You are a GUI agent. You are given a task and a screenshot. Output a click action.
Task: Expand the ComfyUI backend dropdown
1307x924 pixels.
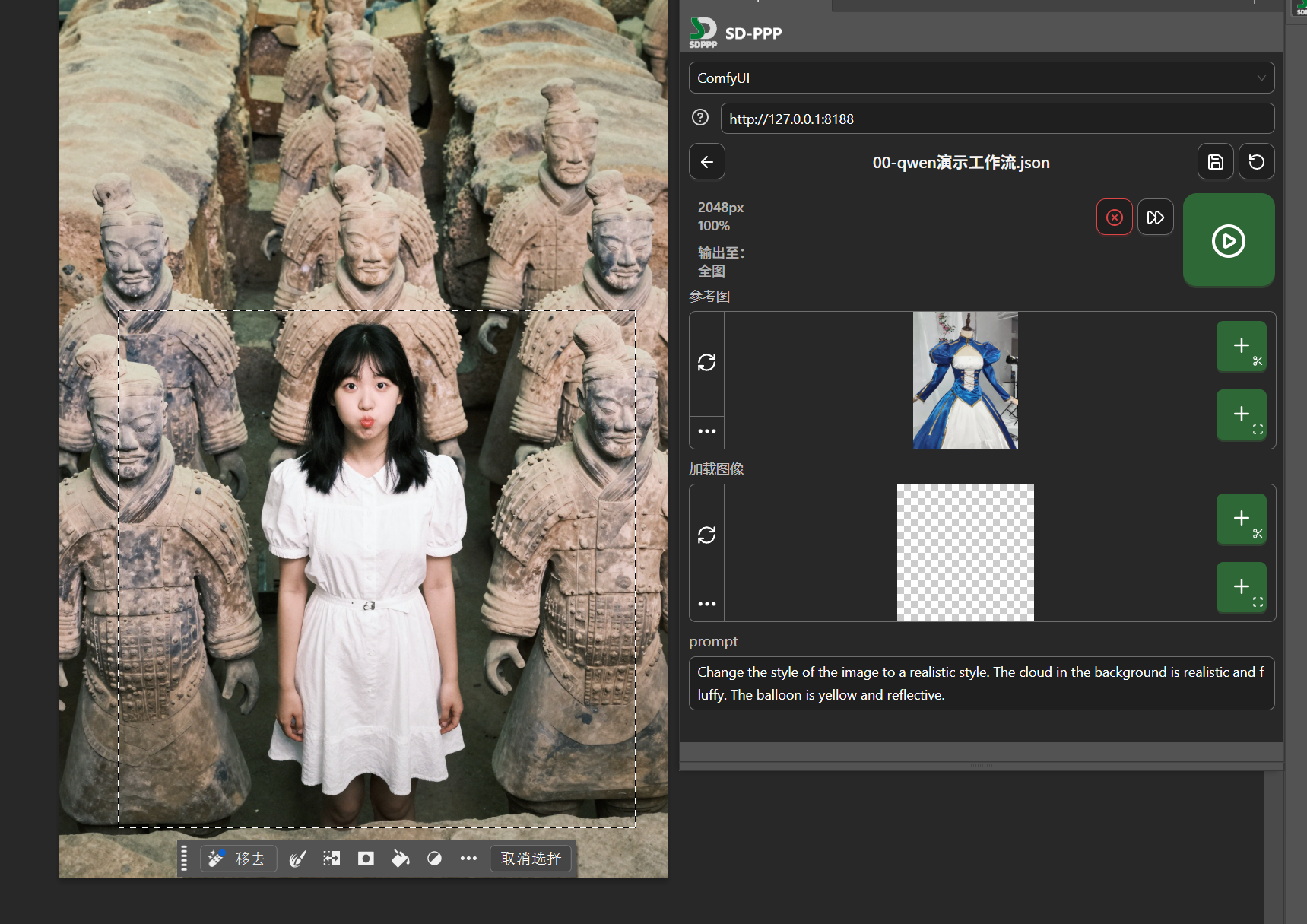pyautogui.click(x=981, y=78)
